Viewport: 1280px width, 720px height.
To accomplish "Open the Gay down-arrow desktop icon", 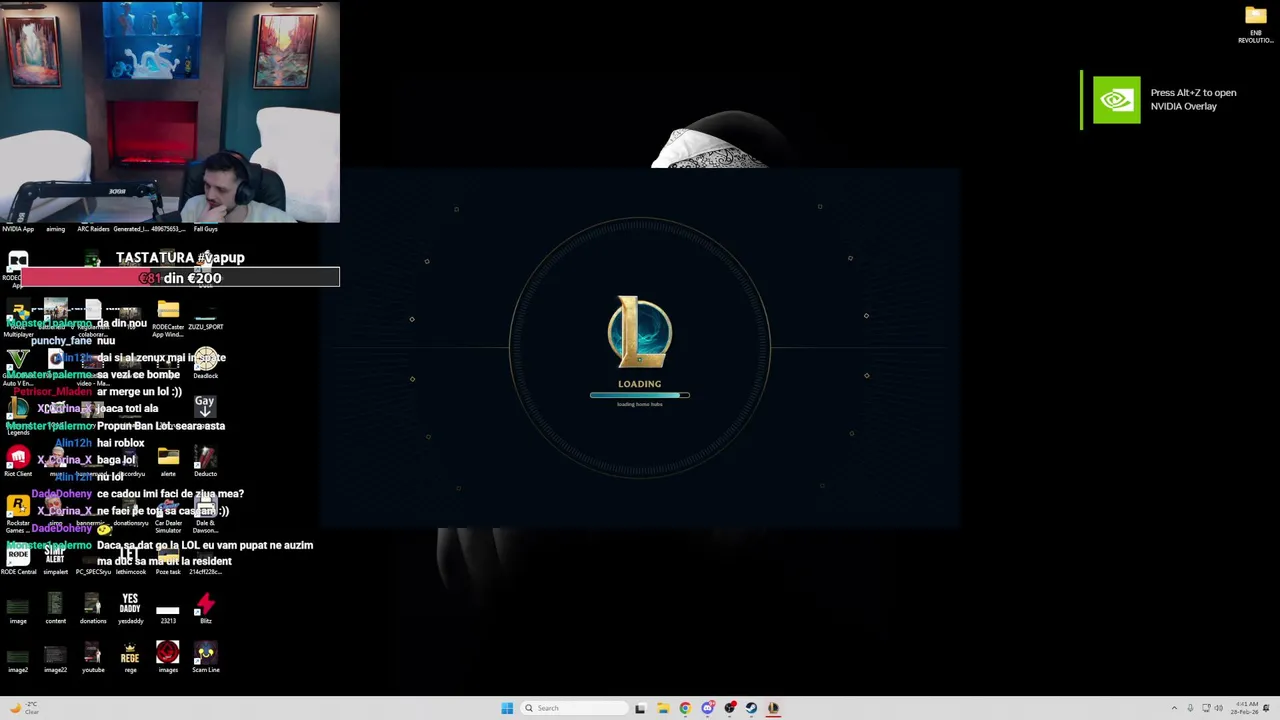I will pos(204,405).
